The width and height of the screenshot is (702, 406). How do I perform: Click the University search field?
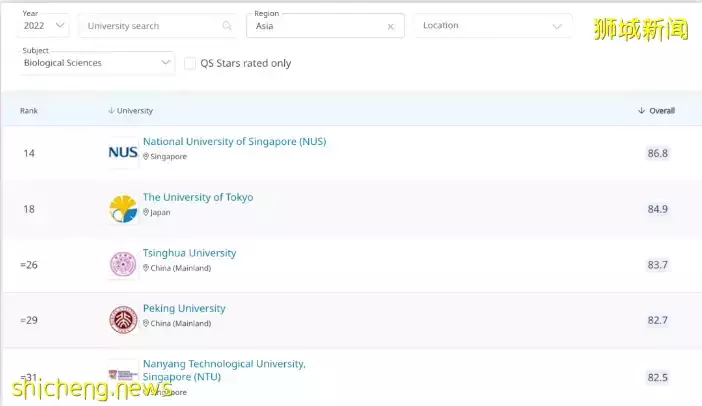pyautogui.click(x=158, y=26)
